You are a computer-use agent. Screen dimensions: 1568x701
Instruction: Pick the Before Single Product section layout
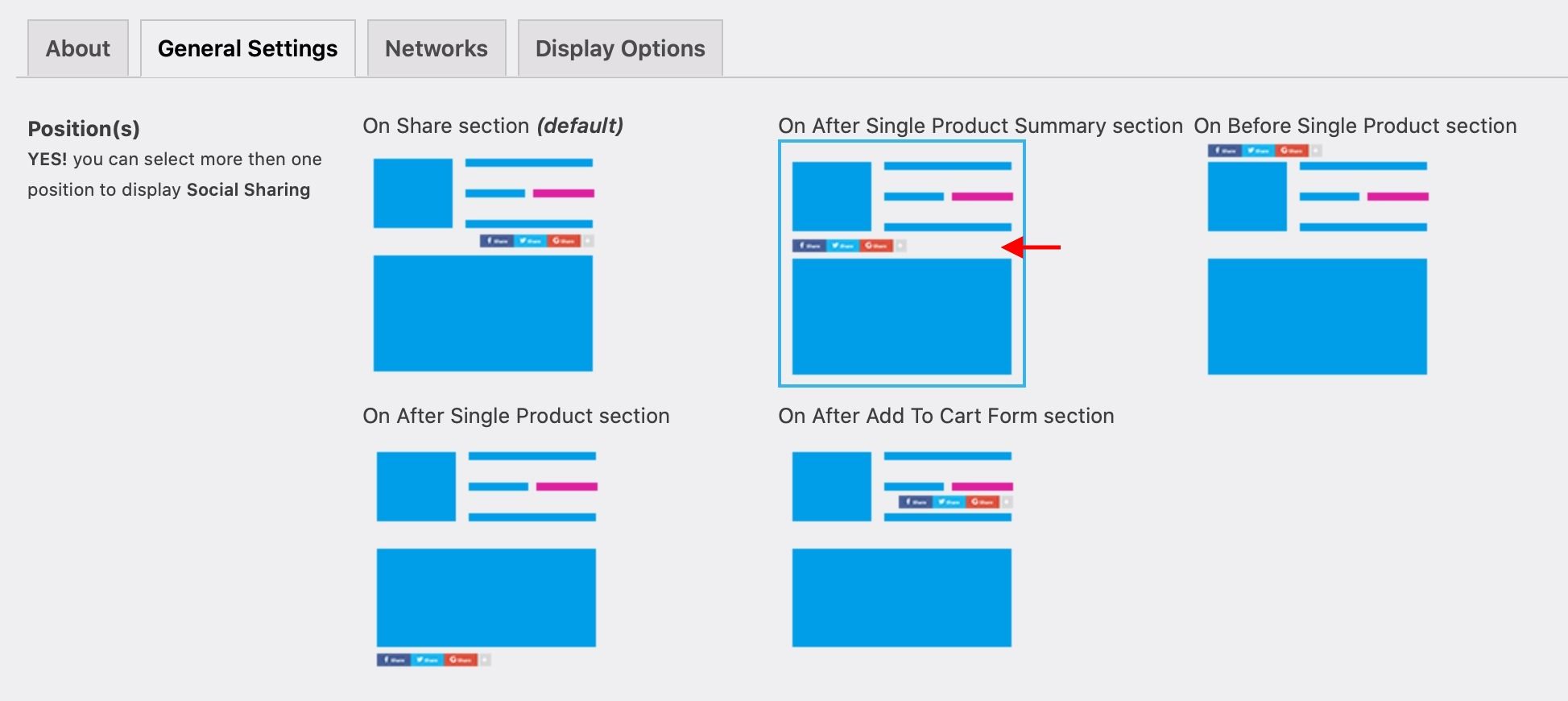[x=1318, y=261]
